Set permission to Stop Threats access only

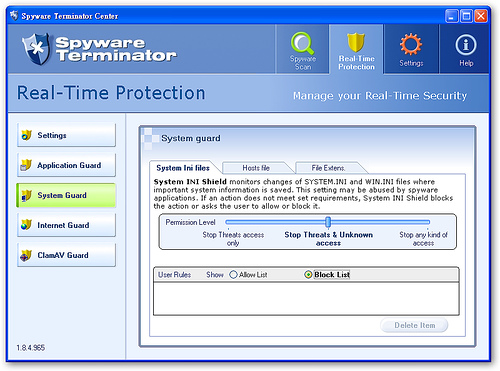pos(233,239)
